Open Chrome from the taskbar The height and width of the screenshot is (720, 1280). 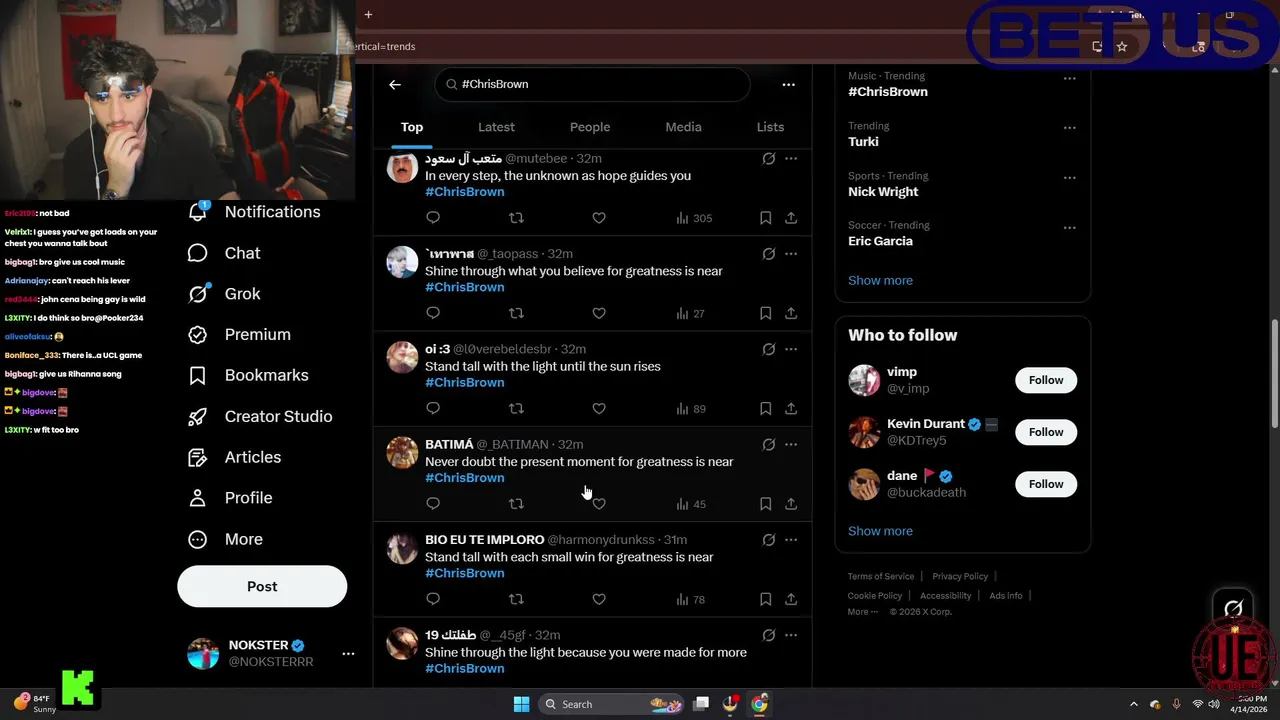click(x=760, y=704)
